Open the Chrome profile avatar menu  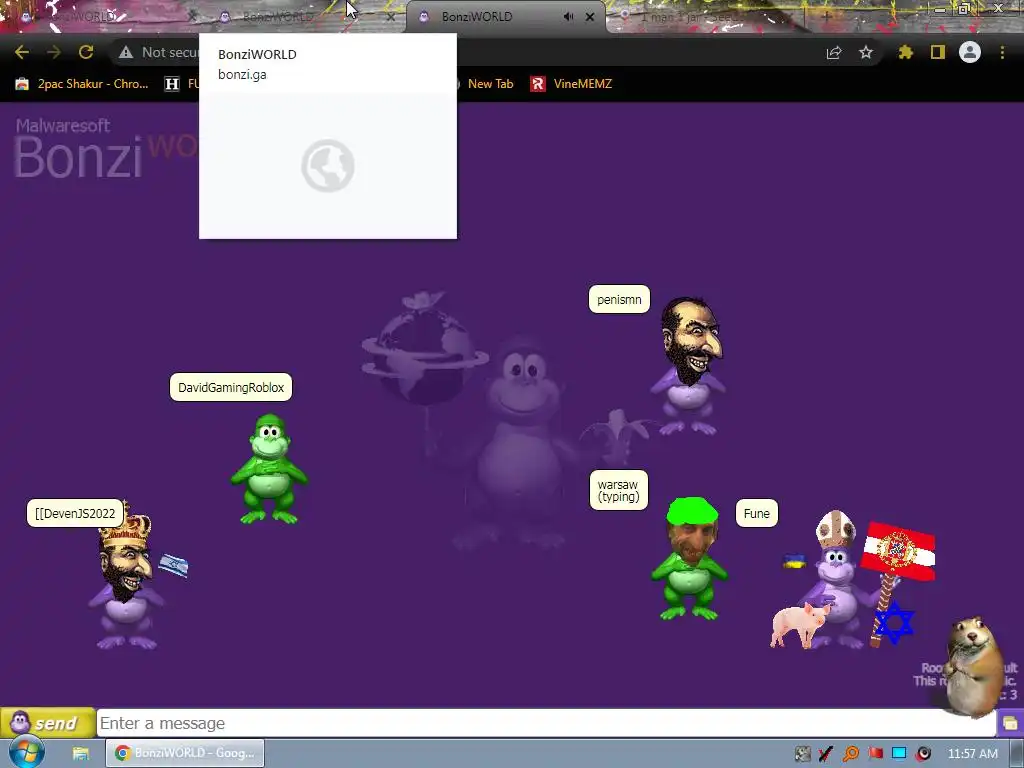[x=970, y=52]
